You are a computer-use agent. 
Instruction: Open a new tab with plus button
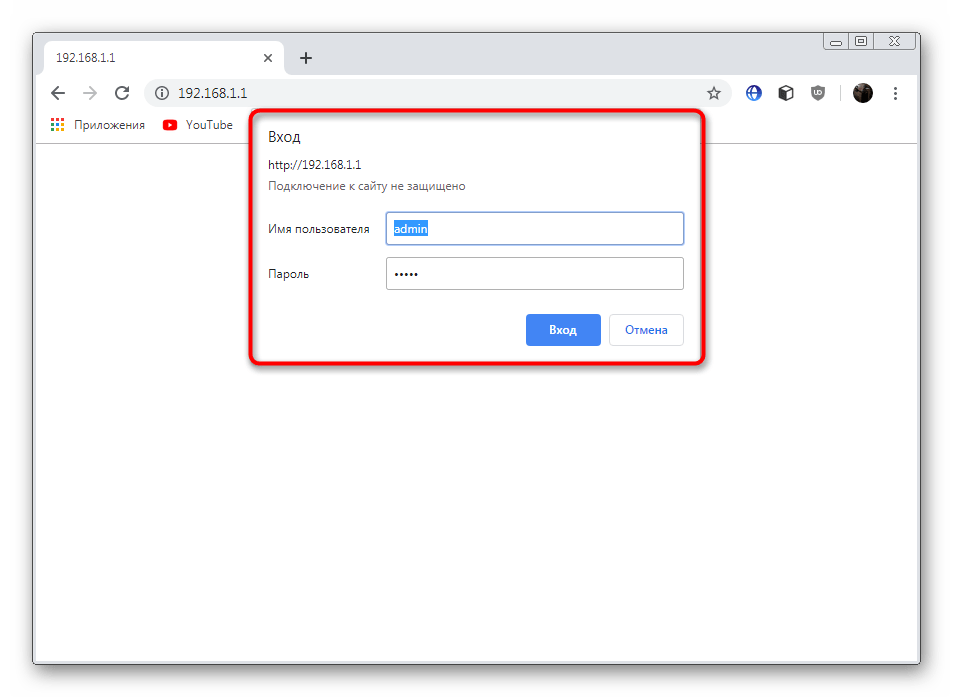tap(306, 58)
